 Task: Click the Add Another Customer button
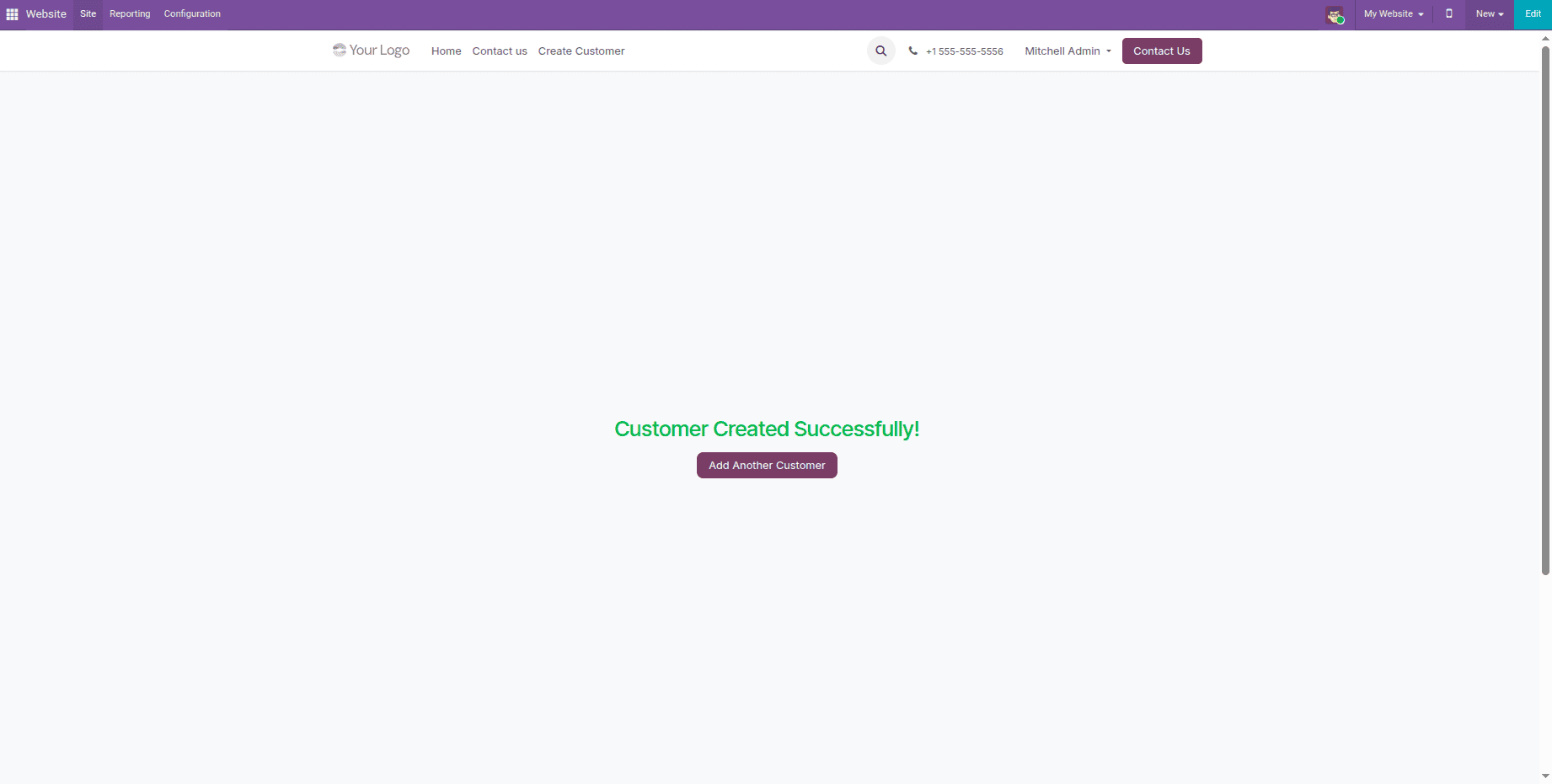click(x=766, y=465)
